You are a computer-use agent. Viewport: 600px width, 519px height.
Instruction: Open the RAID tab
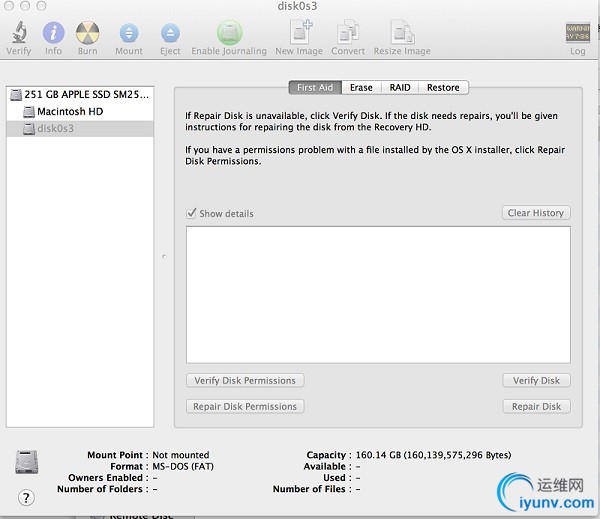pos(400,88)
